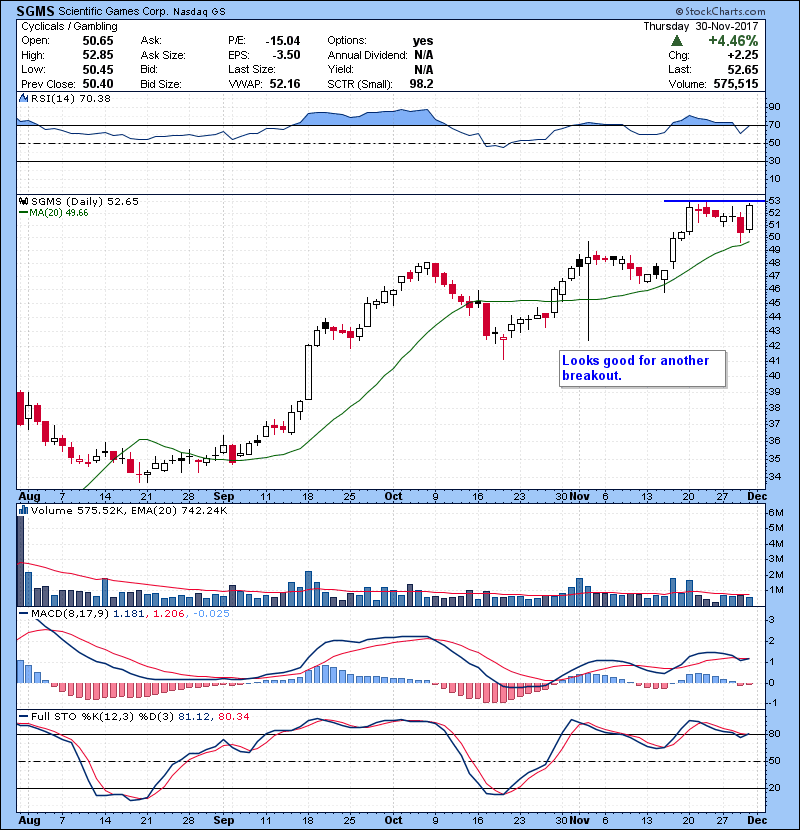Click the Dec label on the bottom date axis
Screen dimensions: 800x830
(757, 820)
